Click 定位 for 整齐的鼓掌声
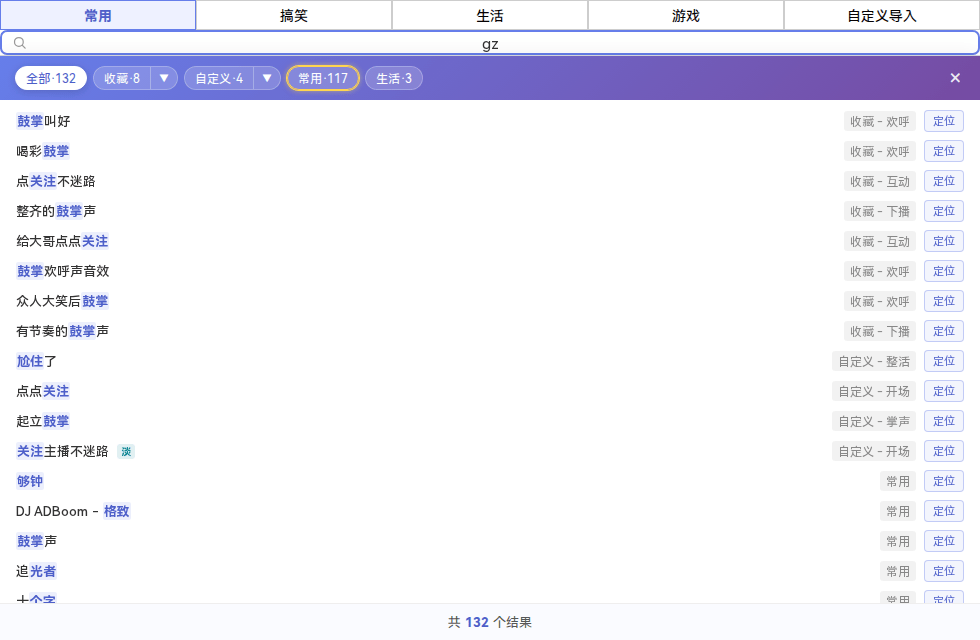980x640 pixels. (944, 211)
